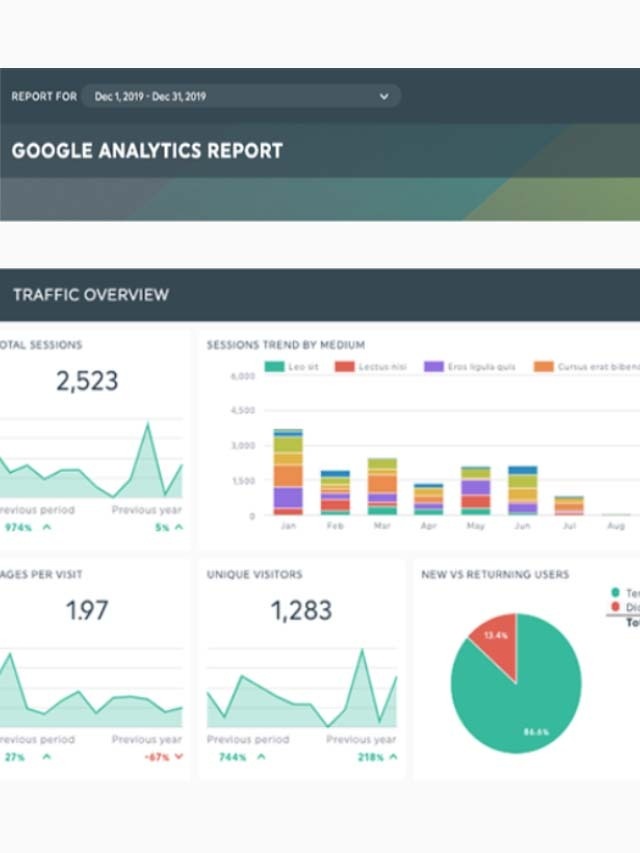This screenshot has width=640, height=853.
Task: Click the 974% previous period value
Action: (19, 527)
